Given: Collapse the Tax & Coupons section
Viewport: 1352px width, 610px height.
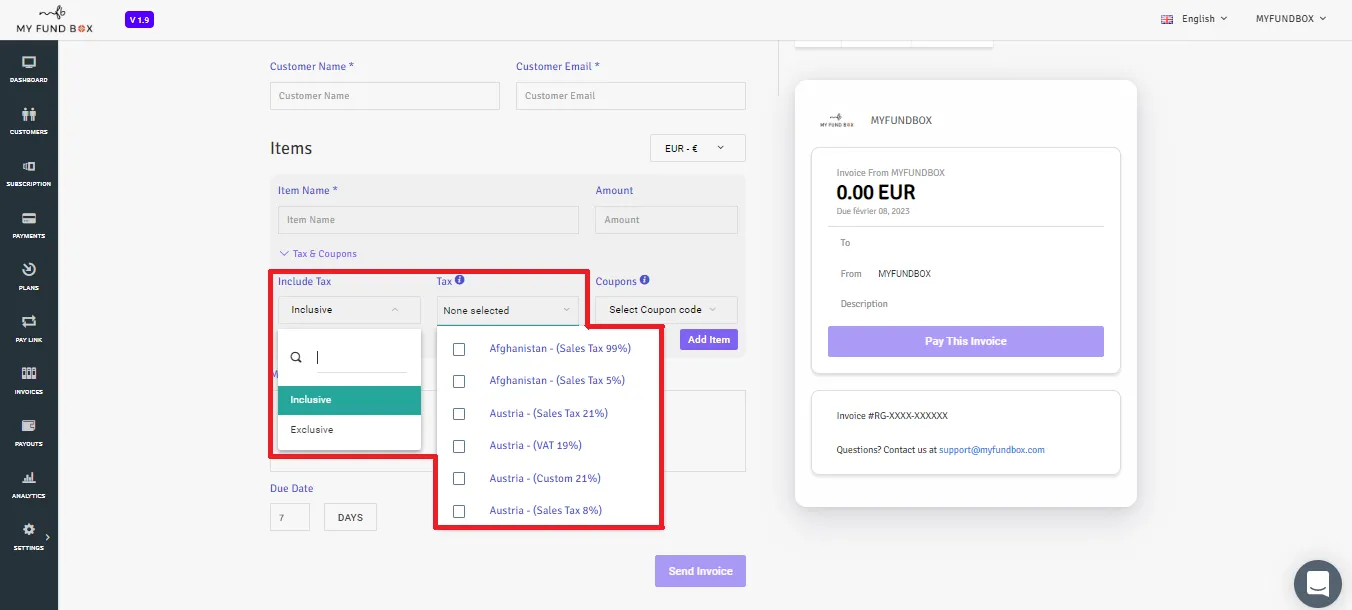Looking at the screenshot, I should [x=319, y=254].
